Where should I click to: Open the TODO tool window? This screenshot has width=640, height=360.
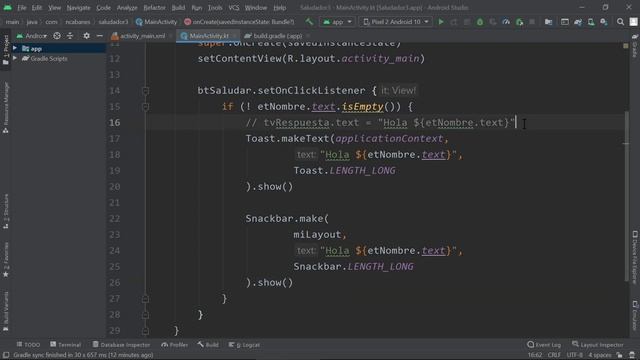[x=28, y=345]
